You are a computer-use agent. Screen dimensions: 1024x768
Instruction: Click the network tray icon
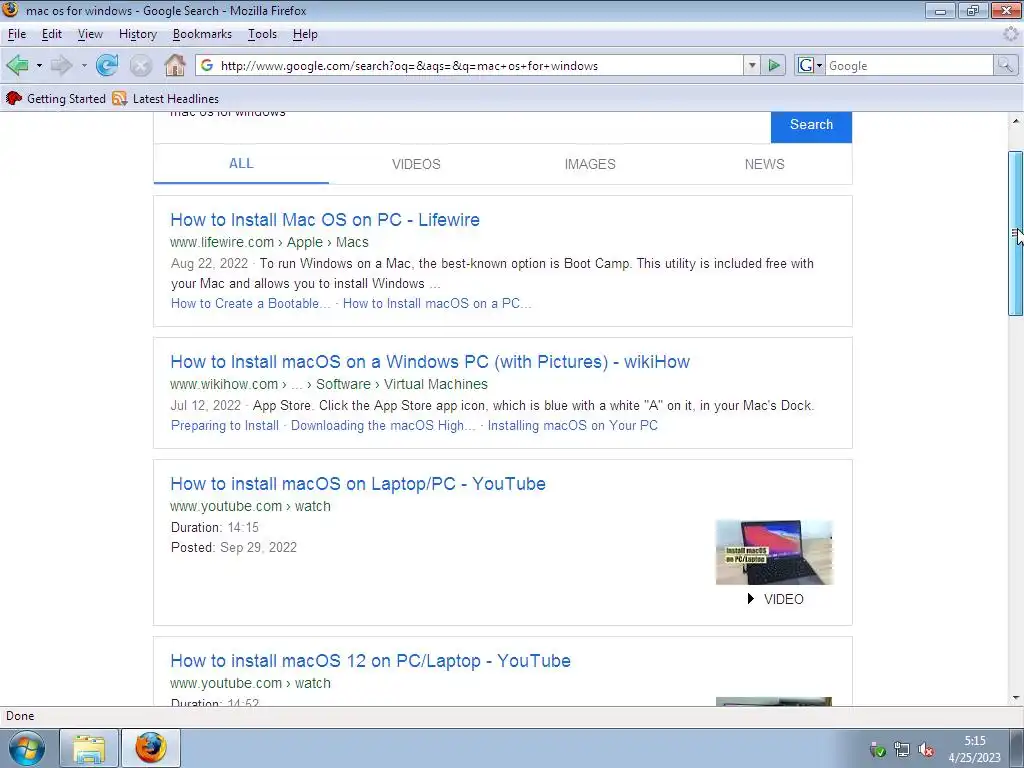pyautogui.click(x=902, y=750)
